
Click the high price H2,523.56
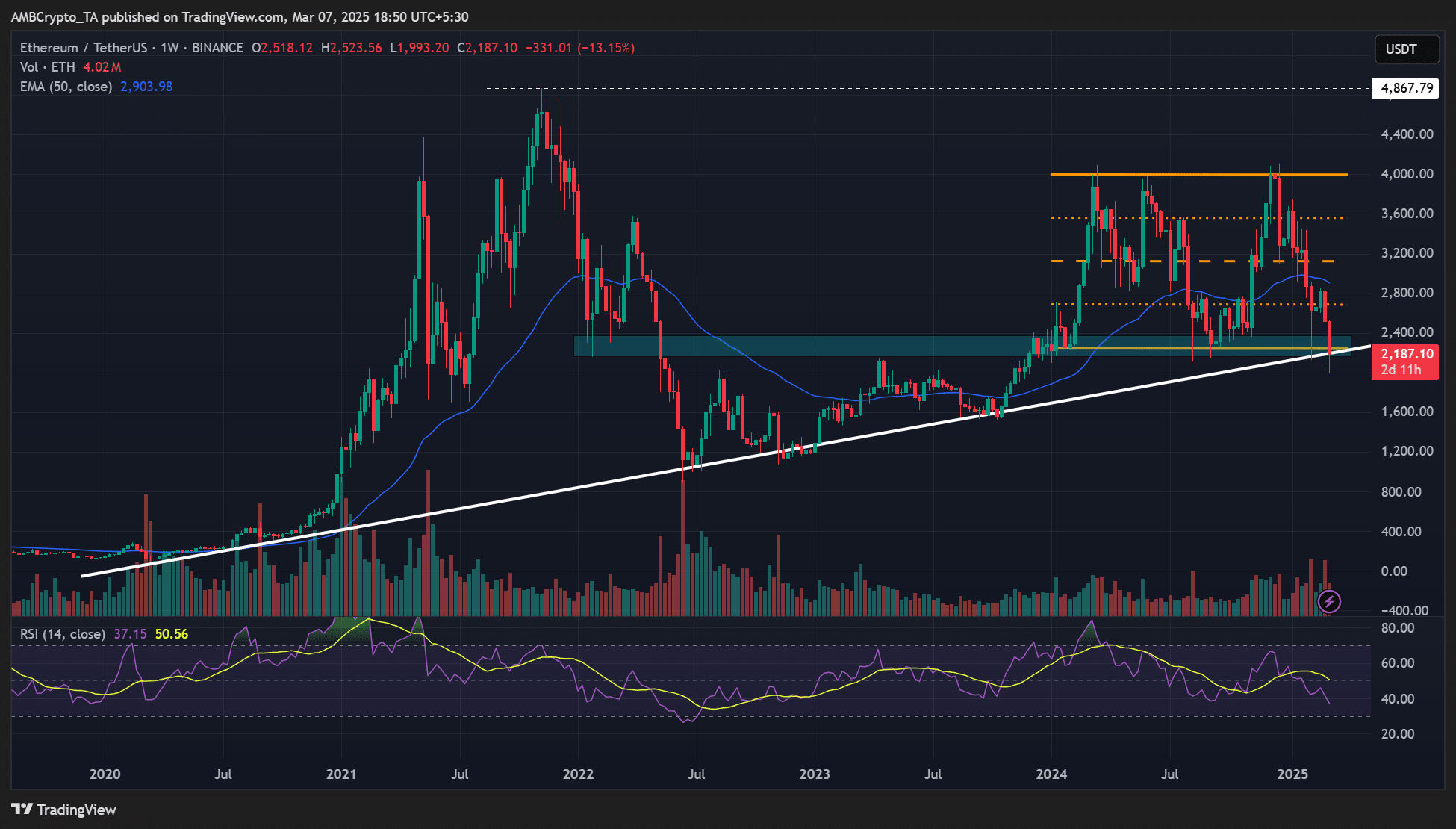(x=351, y=48)
